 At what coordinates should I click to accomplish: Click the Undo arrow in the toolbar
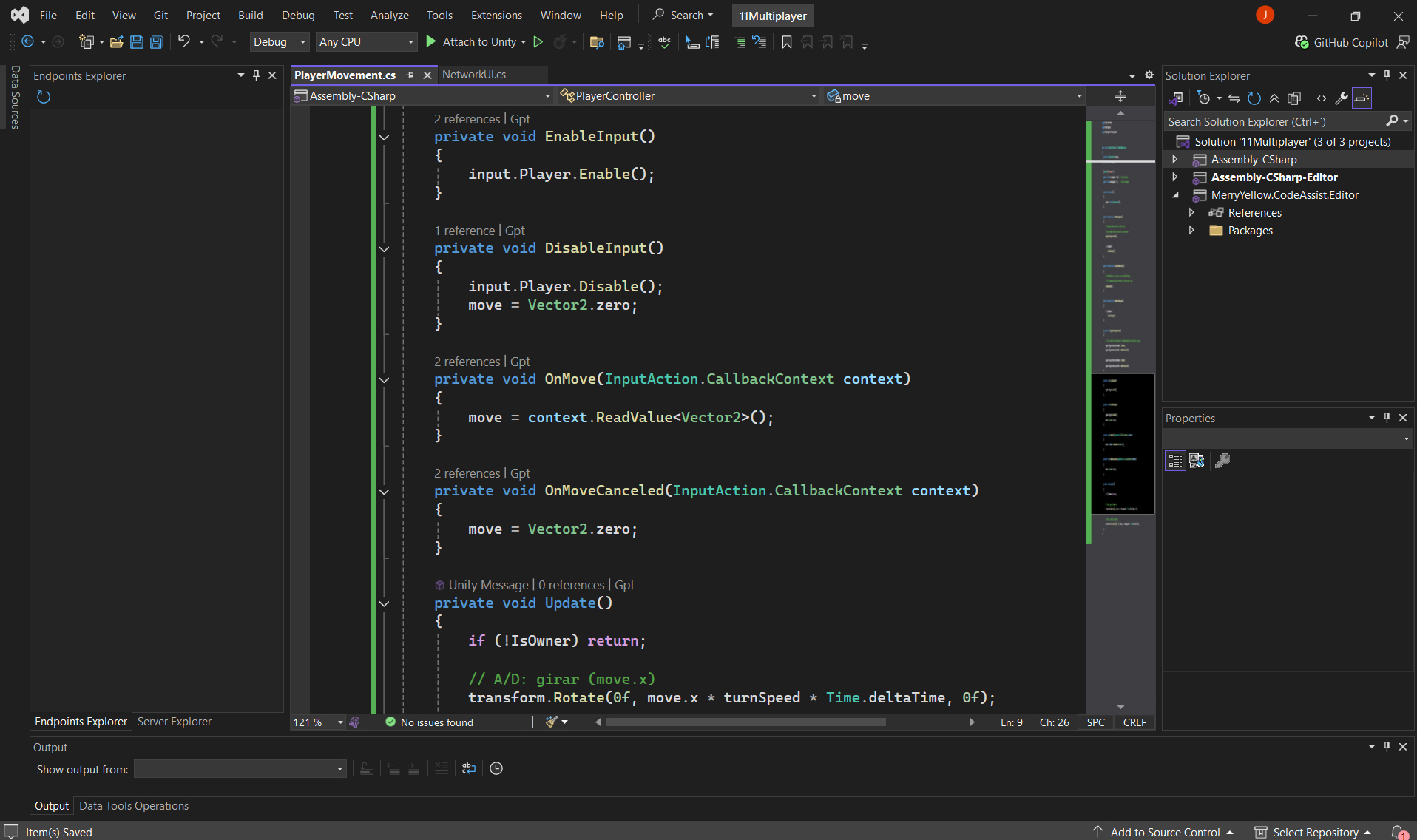click(x=183, y=42)
